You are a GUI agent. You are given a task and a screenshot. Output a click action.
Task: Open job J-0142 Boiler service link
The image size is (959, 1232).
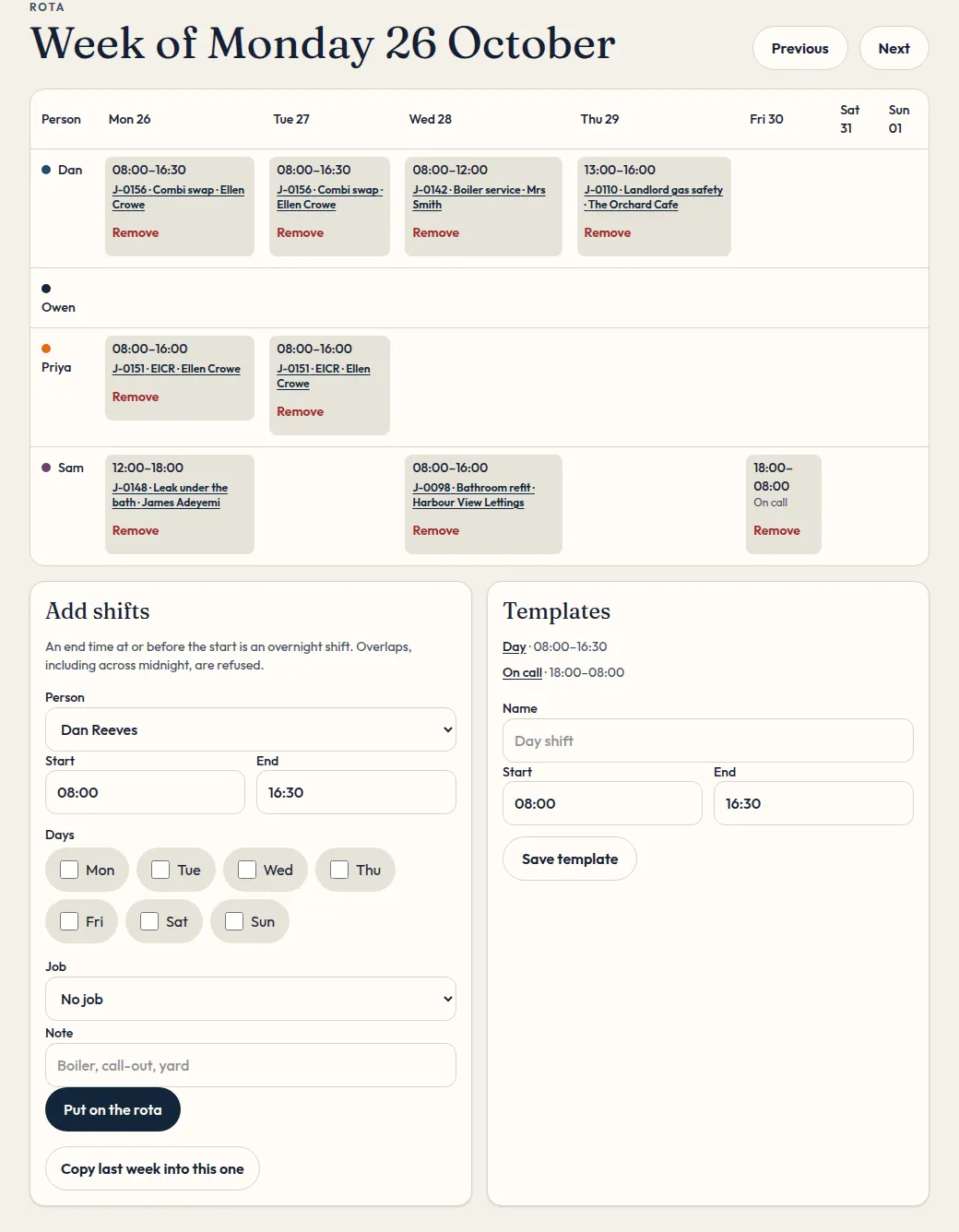(479, 197)
